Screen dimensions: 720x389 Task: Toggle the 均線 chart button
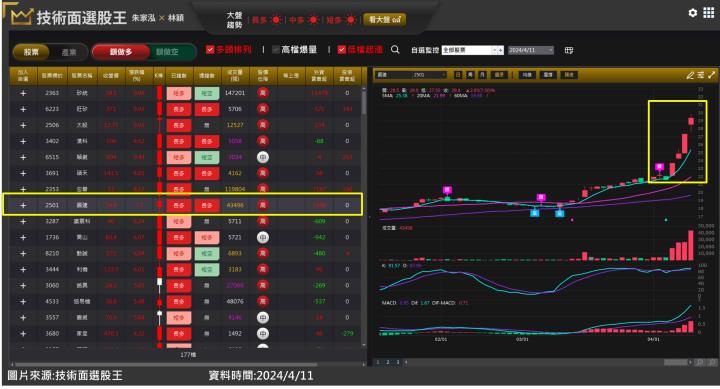[527, 75]
